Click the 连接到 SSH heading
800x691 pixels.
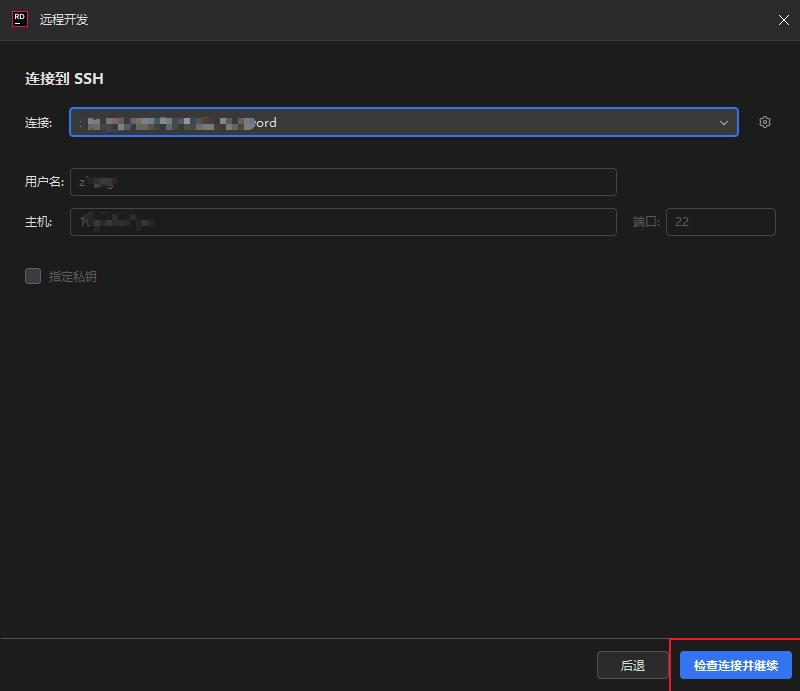coord(64,78)
